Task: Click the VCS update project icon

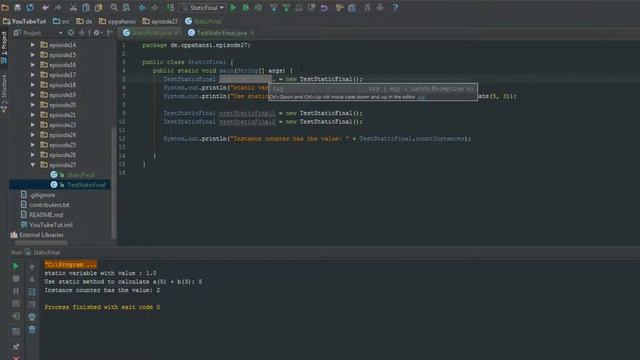Action: tap(274, 7)
